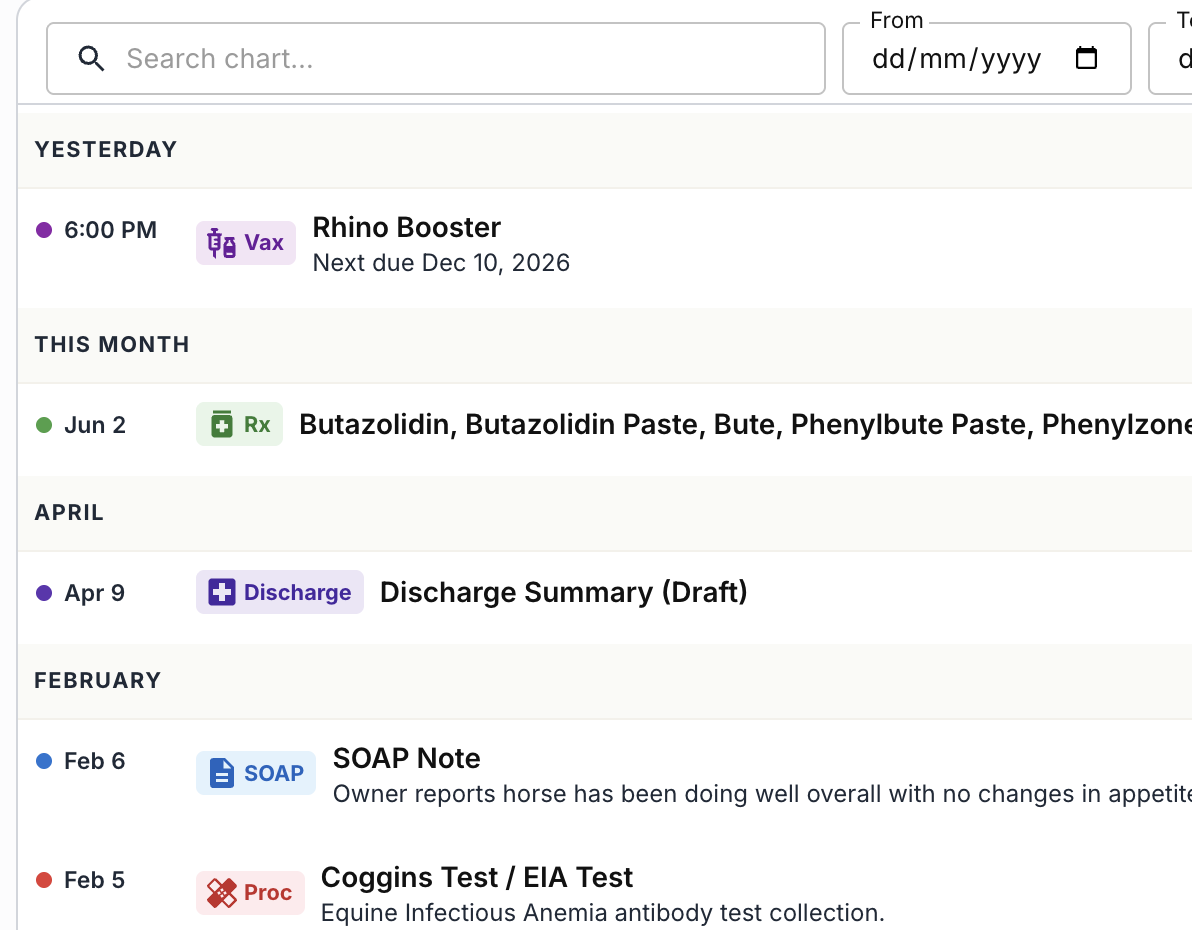The height and width of the screenshot is (930, 1192).
Task: Click the purple dot beside 6:00 PM
Action: coord(44,230)
